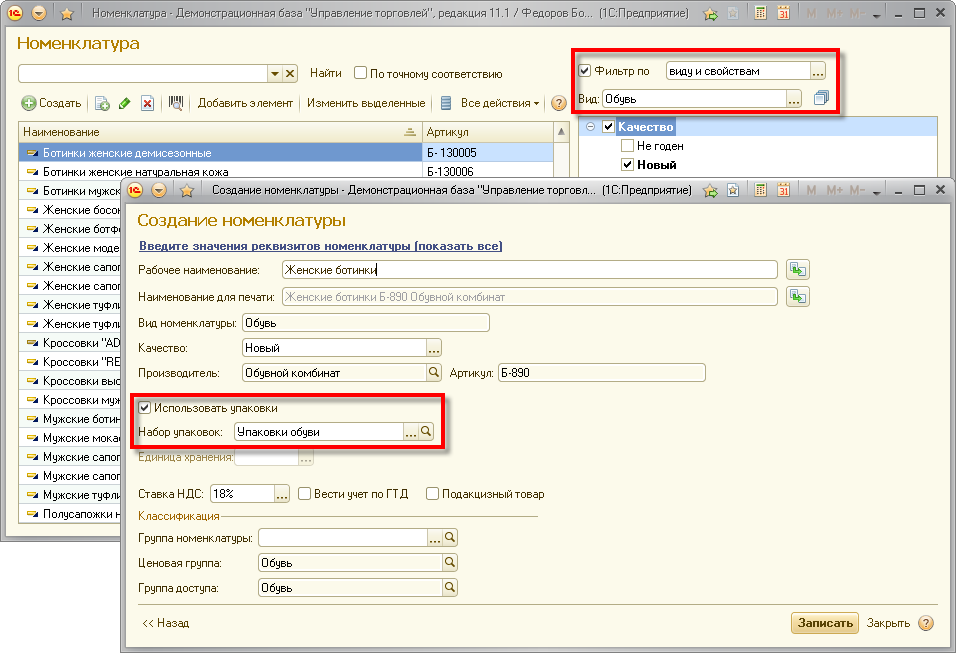Viewport: 956px width, 653px height.
Task: Open the round orange menu button in the Создание номенклатуры title bar
Action: pos(159,190)
